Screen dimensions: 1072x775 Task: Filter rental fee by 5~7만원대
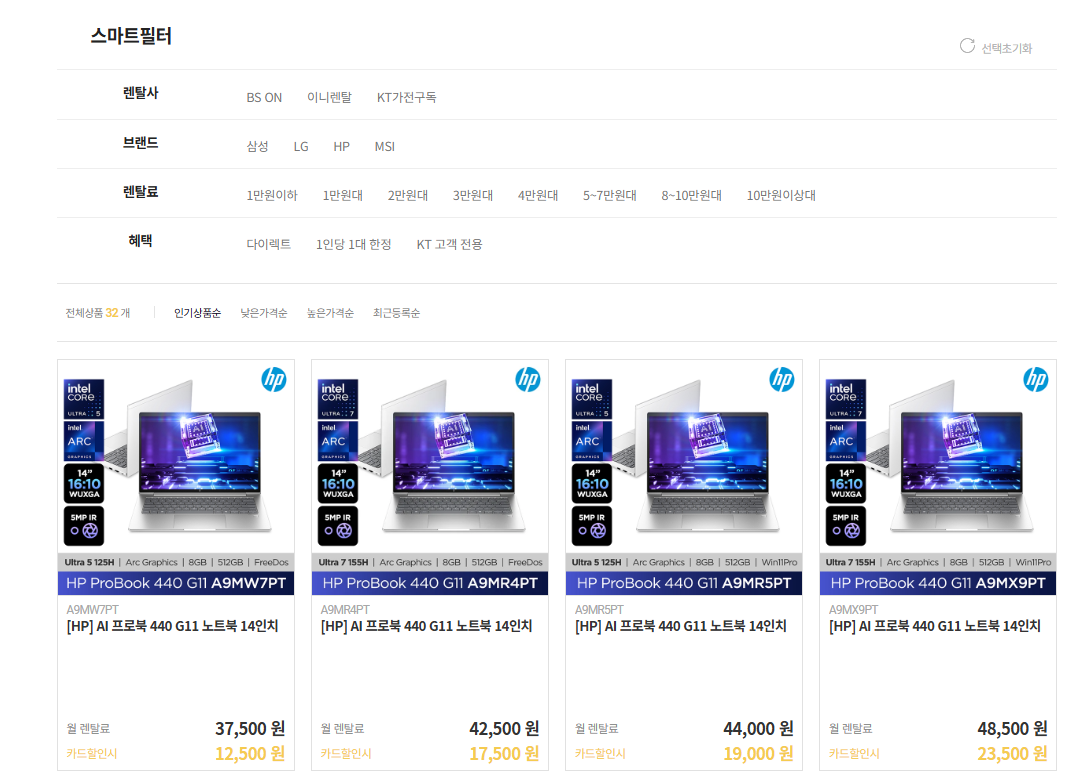point(609,195)
